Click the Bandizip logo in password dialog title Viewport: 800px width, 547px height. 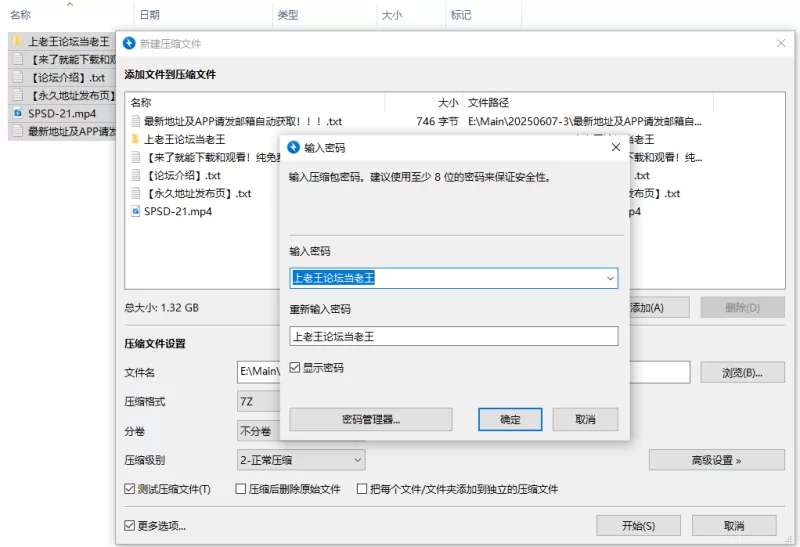tap(293, 147)
